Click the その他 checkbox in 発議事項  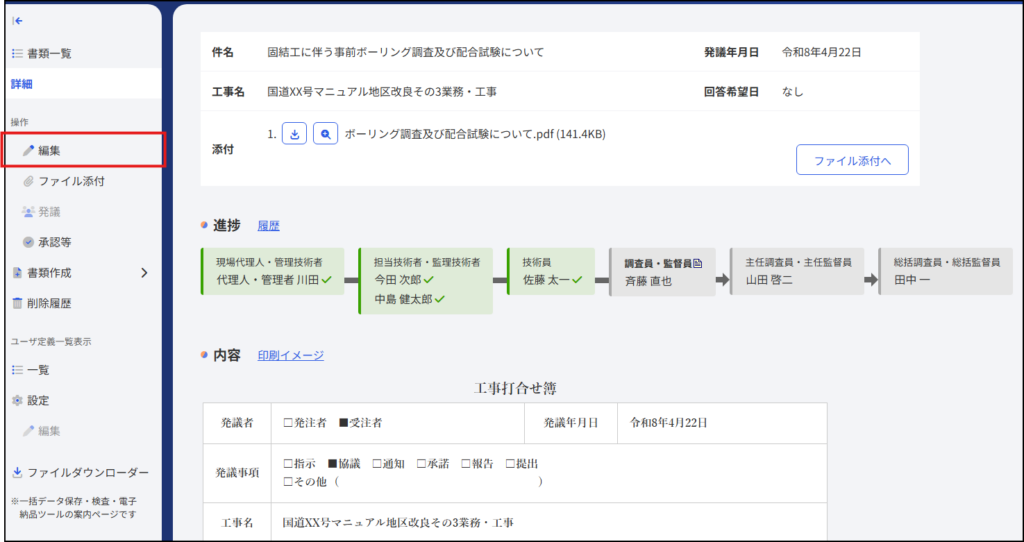287,483
